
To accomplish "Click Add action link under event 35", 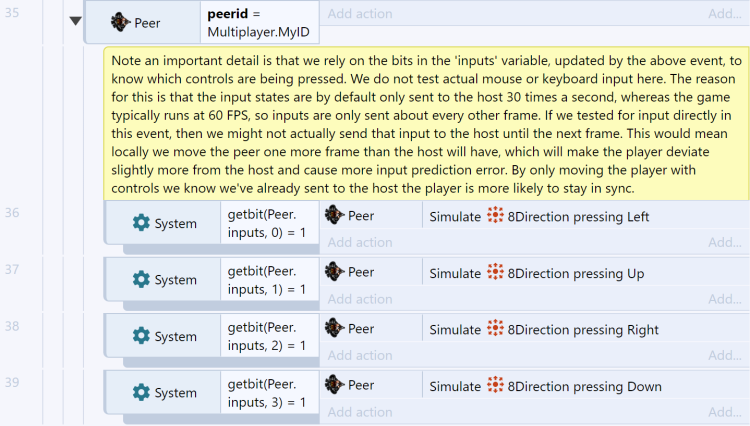I will point(360,14).
